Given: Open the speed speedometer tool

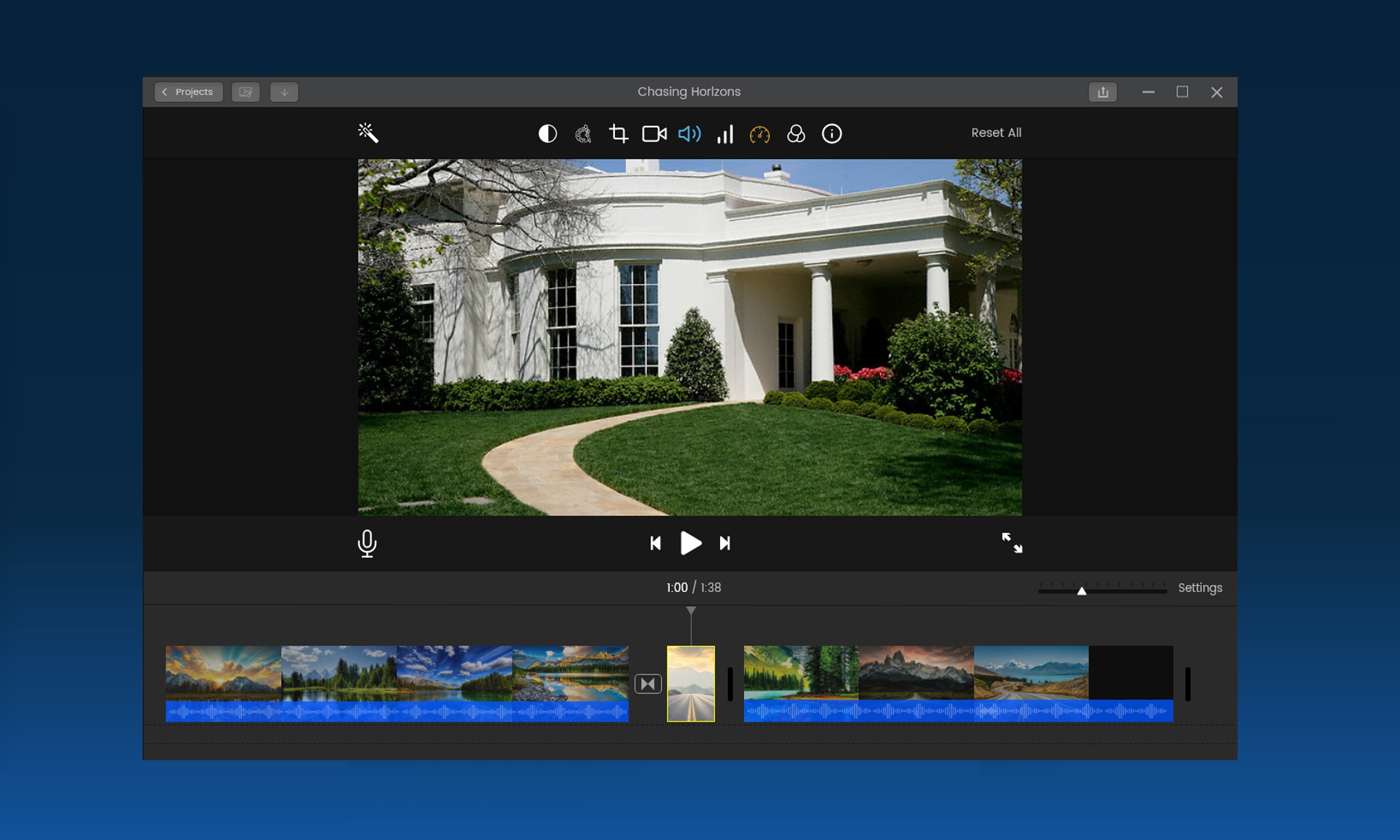Looking at the screenshot, I should tap(760, 135).
